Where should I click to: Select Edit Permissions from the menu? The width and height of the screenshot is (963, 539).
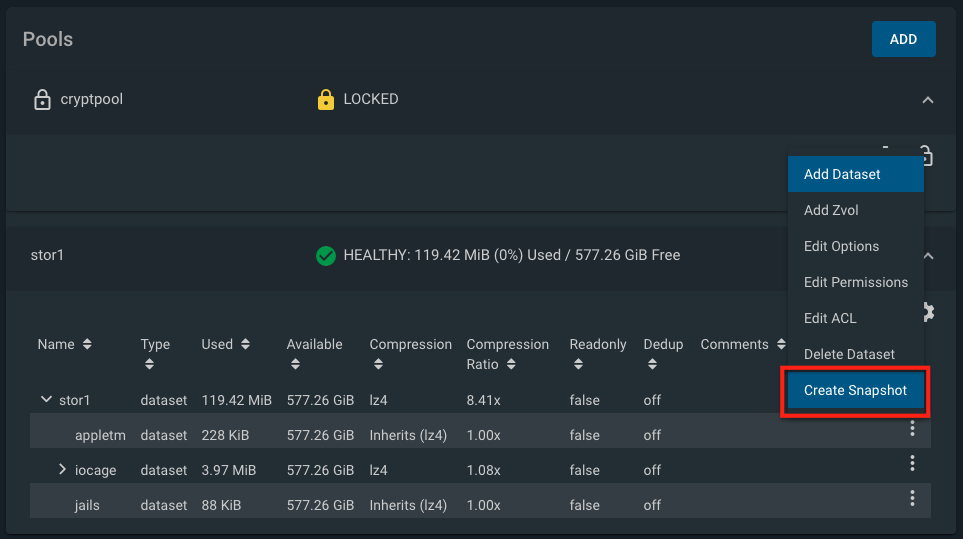click(855, 282)
